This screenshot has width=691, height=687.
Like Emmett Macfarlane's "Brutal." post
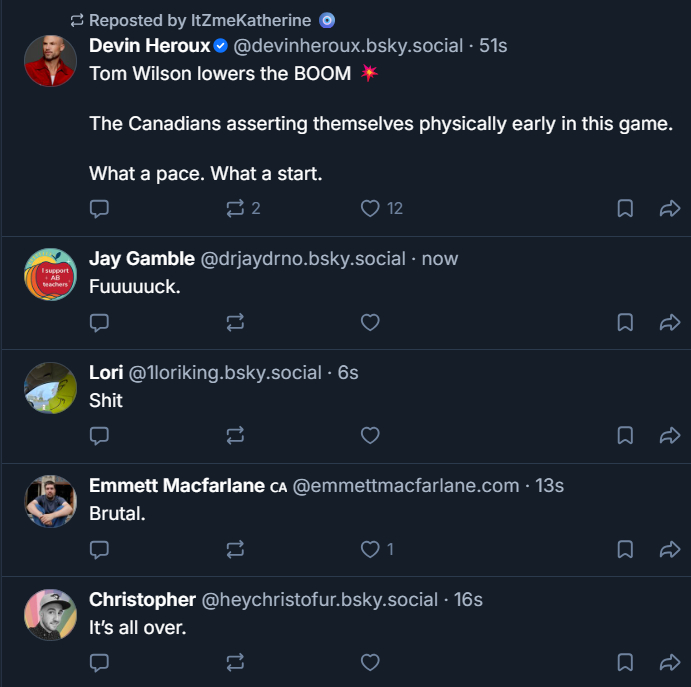[x=371, y=549]
